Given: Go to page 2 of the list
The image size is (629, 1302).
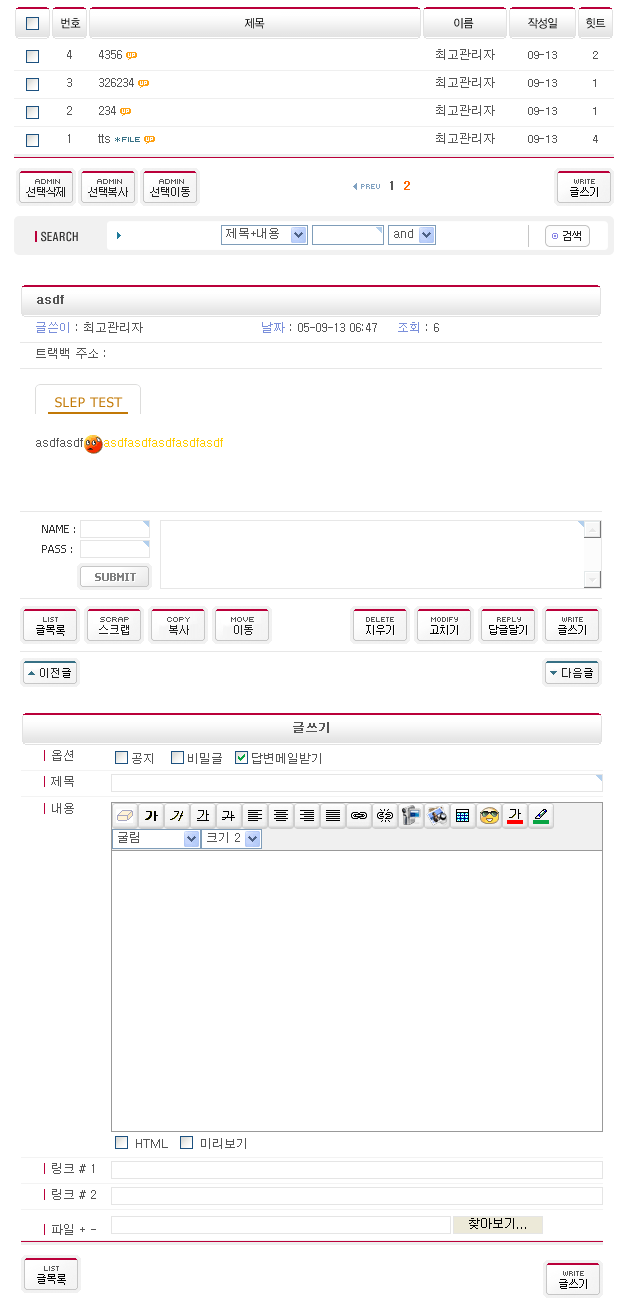Looking at the screenshot, I should [407, 186].
